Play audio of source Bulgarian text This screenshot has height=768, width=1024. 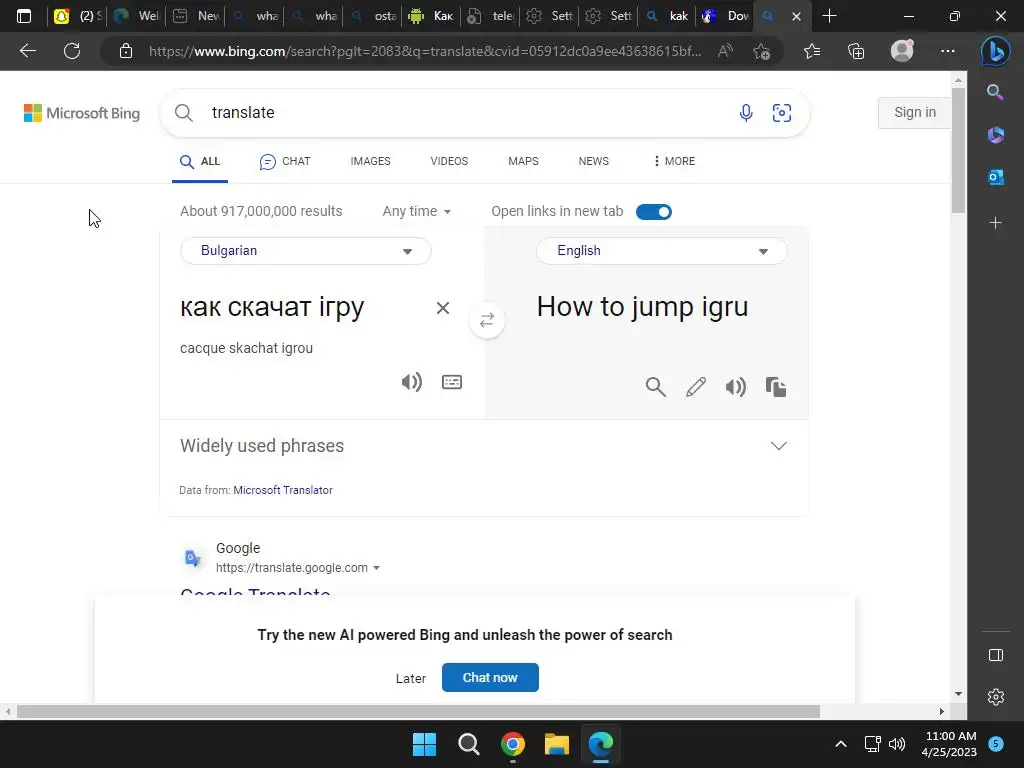(411, 382)
